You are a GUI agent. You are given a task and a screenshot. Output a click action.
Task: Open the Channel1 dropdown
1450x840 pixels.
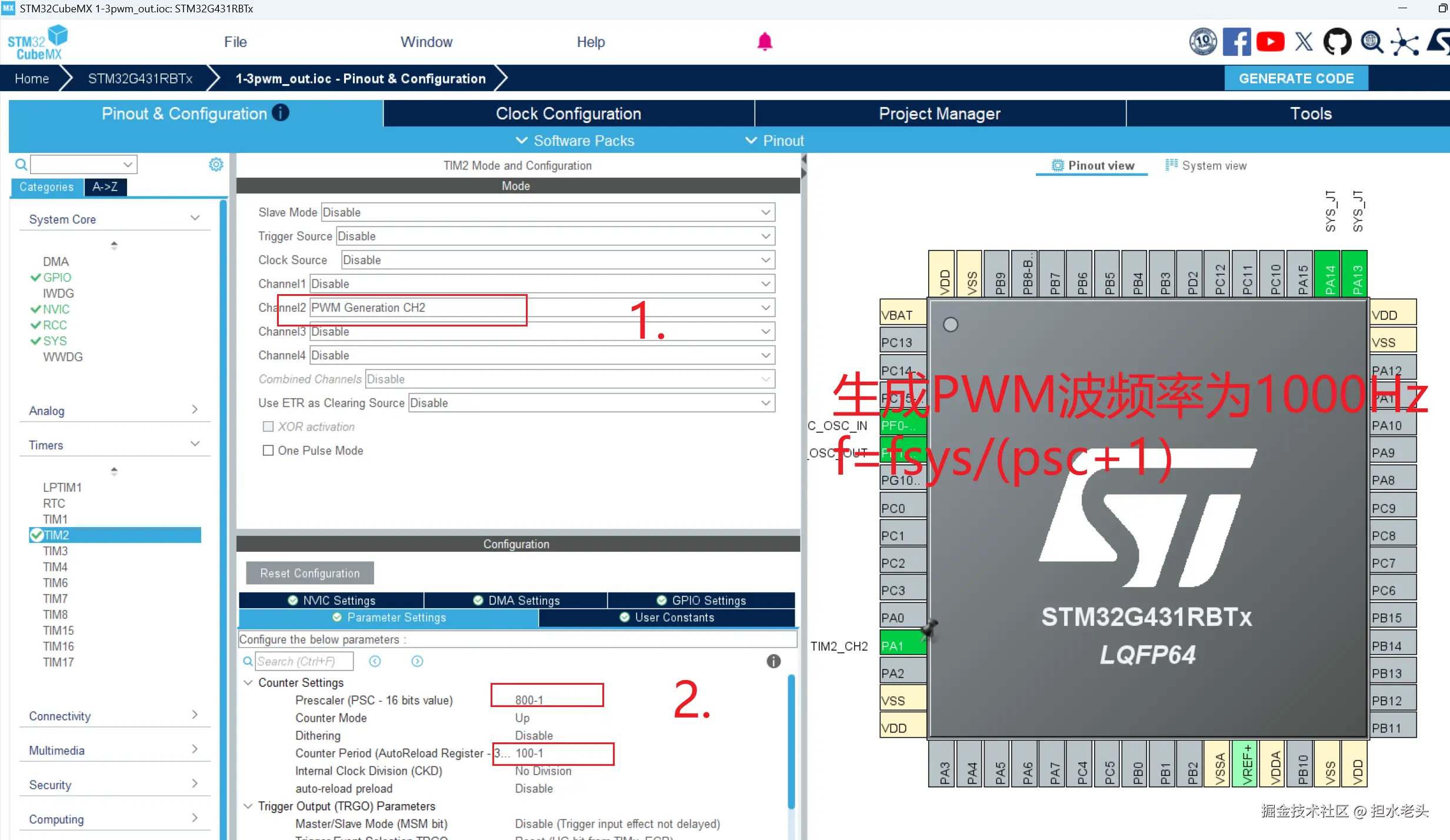tap(542, 284)
